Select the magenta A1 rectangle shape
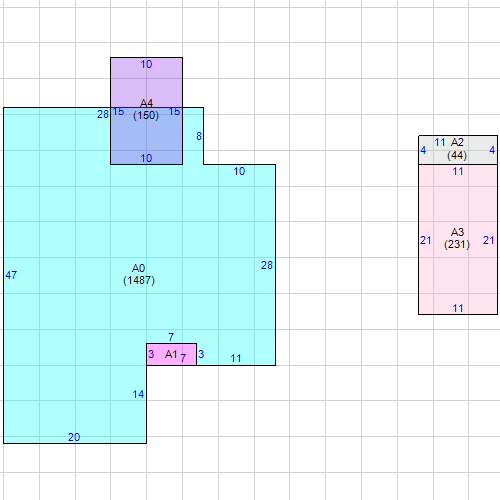 171,354
